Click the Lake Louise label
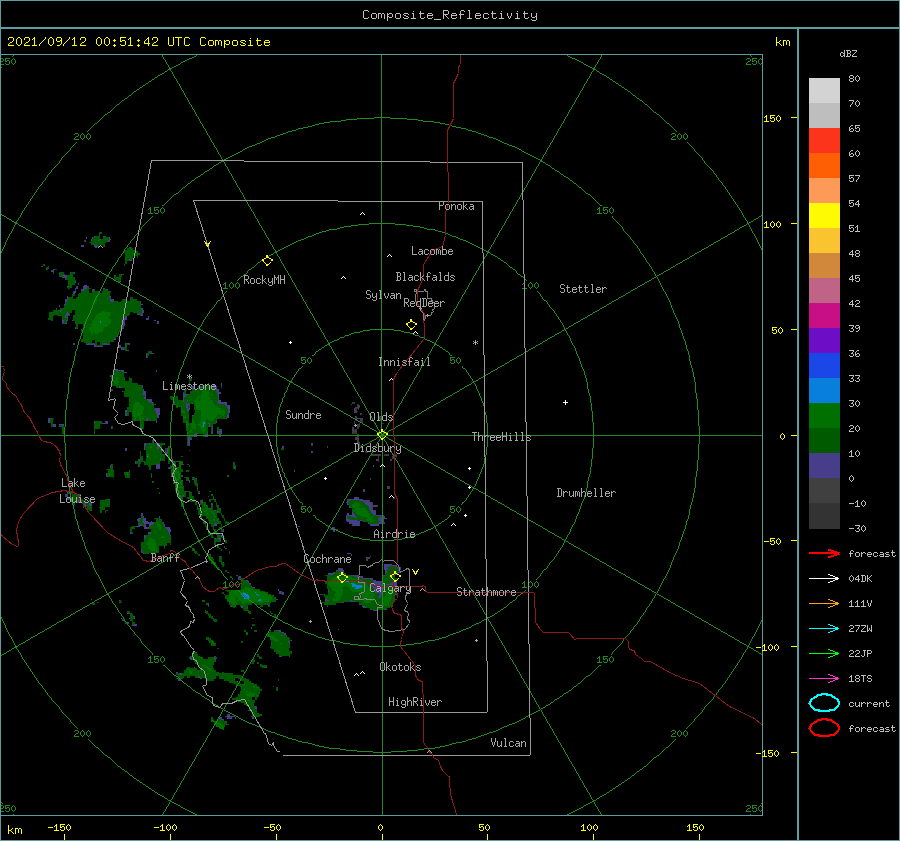 [77, 491]
